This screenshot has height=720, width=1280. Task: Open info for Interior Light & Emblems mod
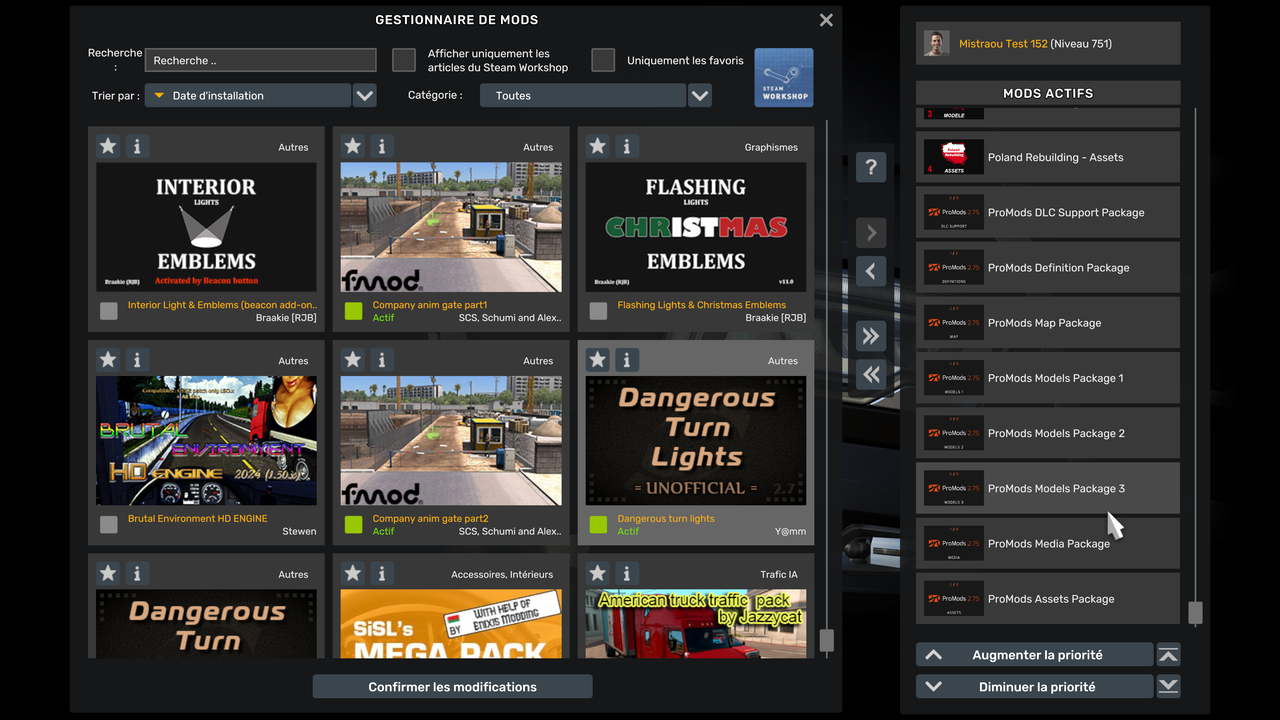[x=137, y=146]
